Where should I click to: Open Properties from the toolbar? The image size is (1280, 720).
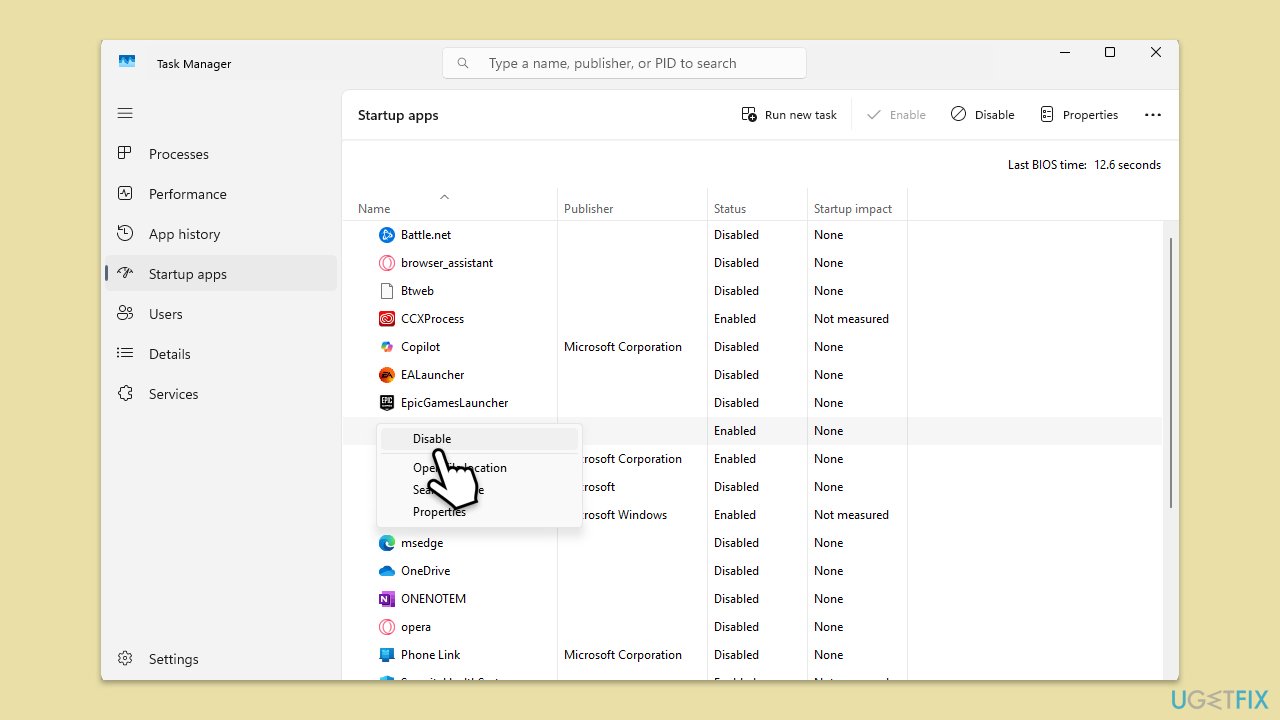pyautogui.click(x=1079, y=115)
